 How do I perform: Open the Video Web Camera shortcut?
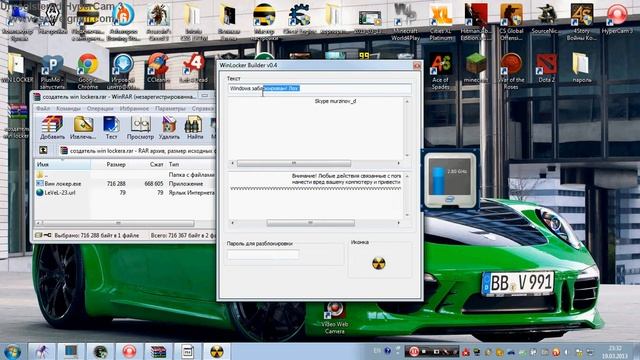pos(335,318)
